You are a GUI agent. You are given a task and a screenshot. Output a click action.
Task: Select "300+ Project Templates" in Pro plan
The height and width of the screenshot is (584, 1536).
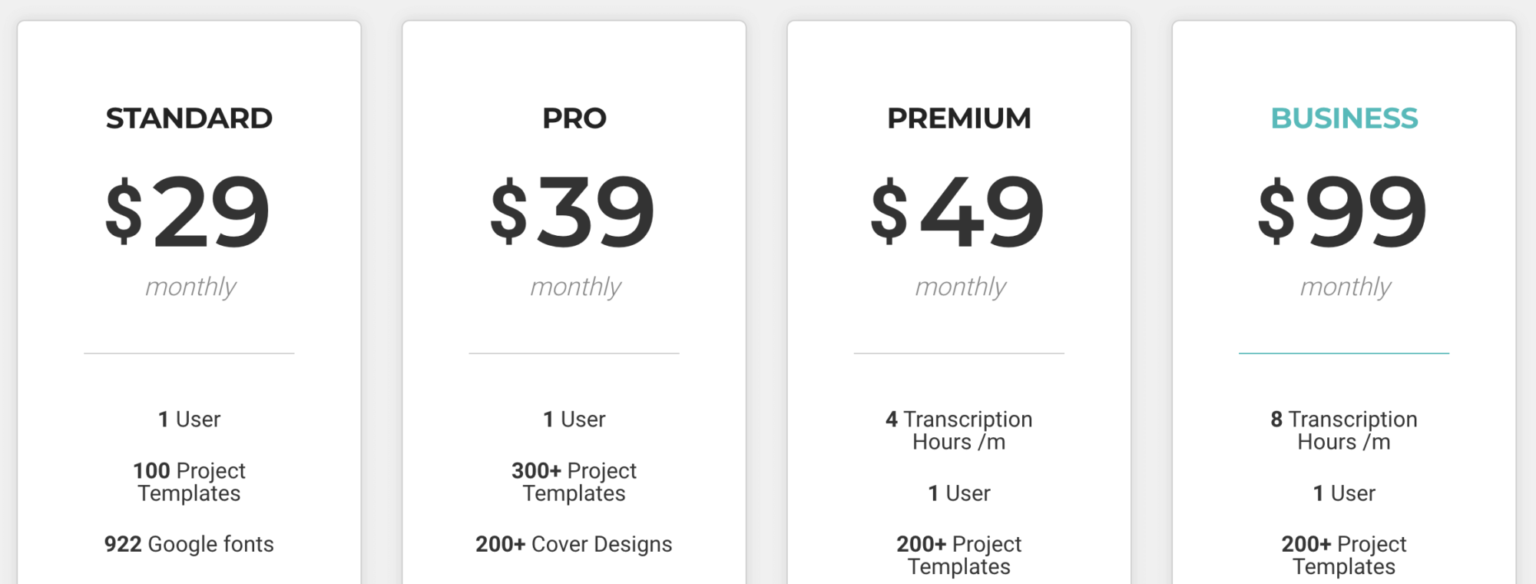[574, 482]
